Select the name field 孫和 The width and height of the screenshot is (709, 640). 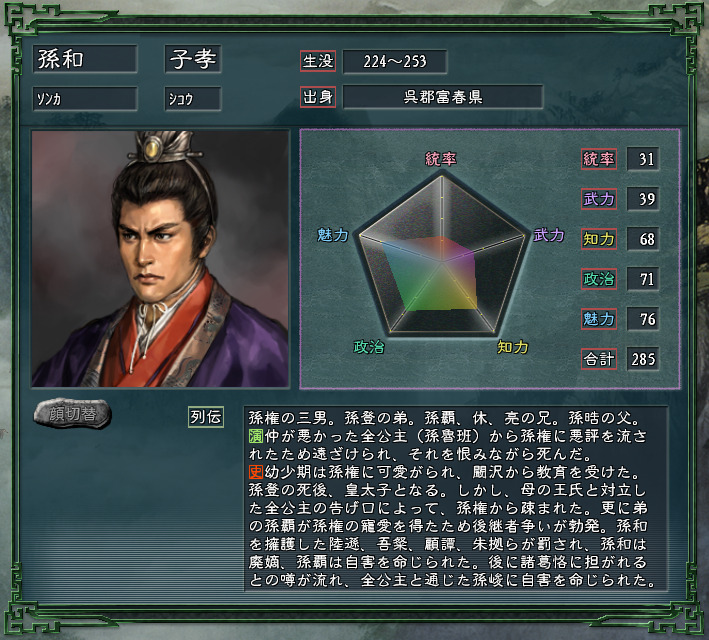(85, 59)
